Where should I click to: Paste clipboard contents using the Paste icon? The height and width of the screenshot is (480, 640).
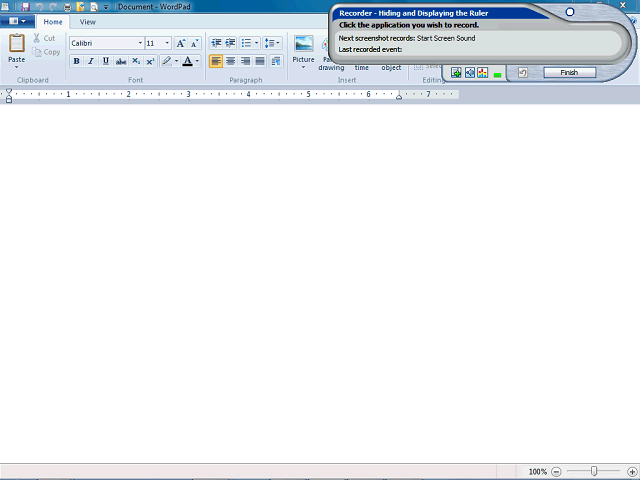[x=17, y=43]
